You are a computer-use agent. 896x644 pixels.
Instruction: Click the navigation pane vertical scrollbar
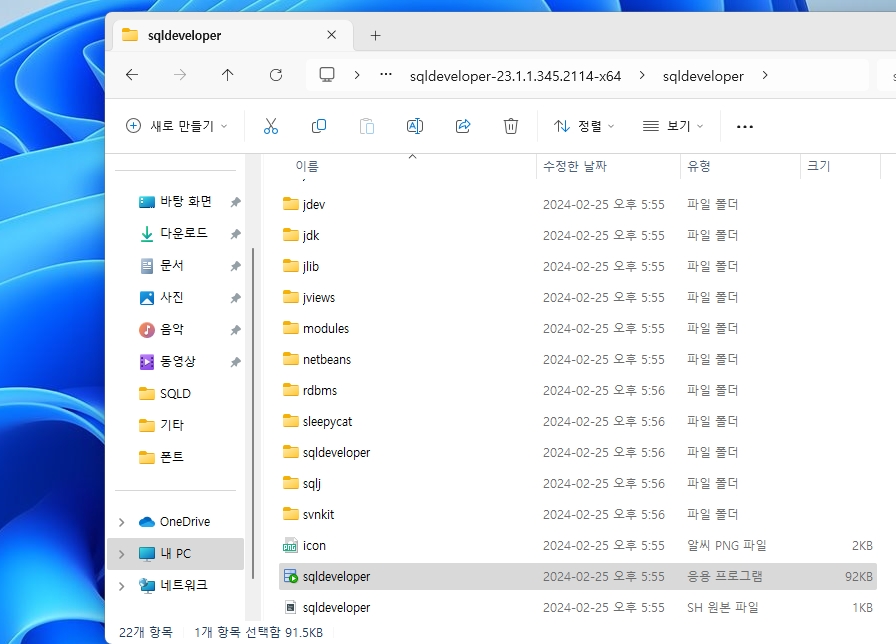click(x=253, y=414)
